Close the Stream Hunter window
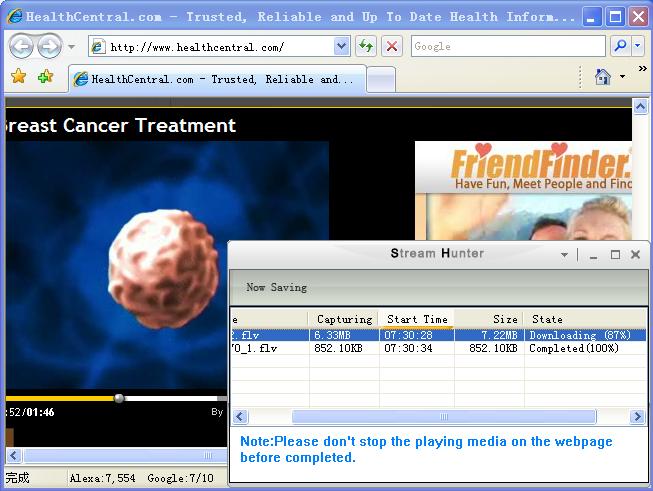 pyautogui.click(x=635, y=254)
